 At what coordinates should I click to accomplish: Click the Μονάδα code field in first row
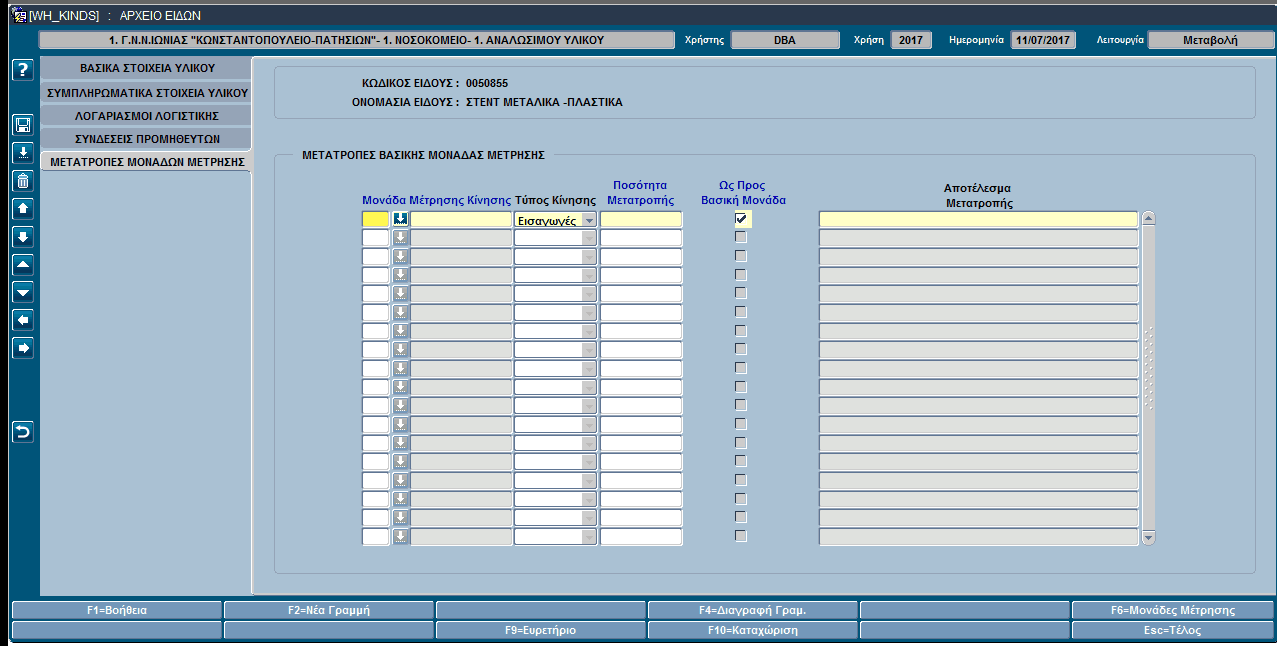375,219
